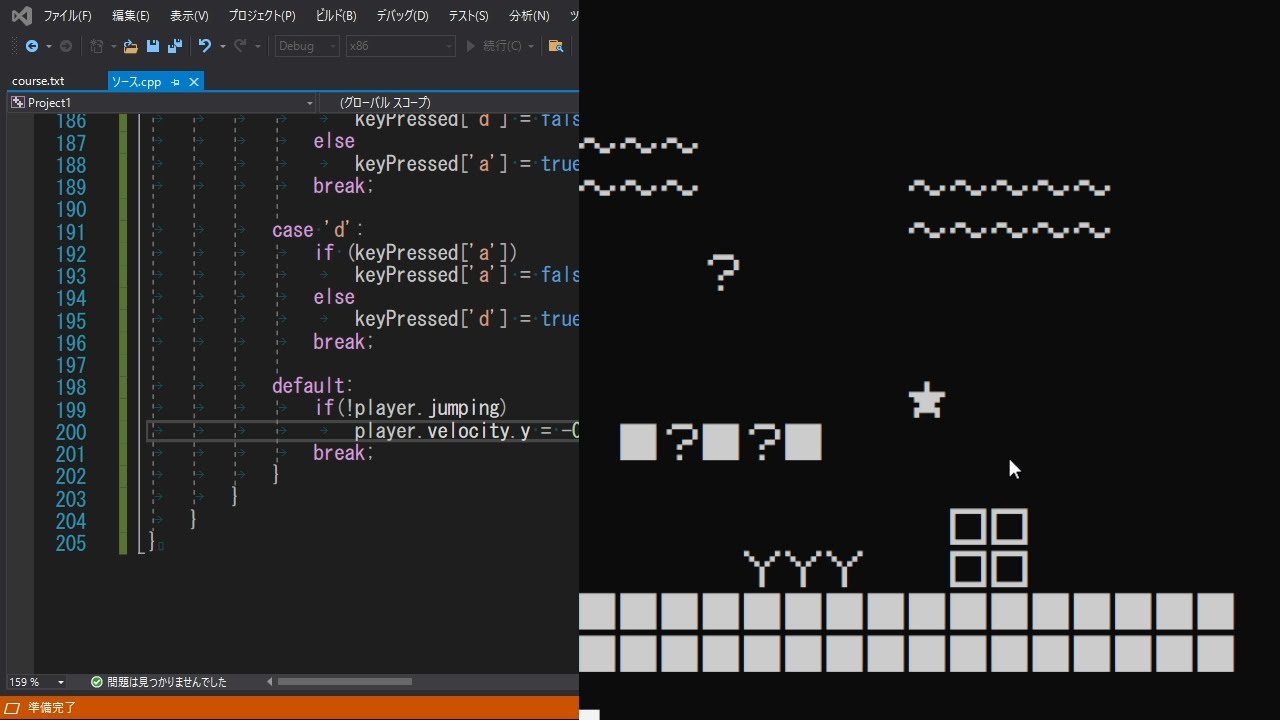Viewport: 1280px width, 720px height.
Task: Click the horizontal scrollbar left arrow
Action: click(269, 682)
